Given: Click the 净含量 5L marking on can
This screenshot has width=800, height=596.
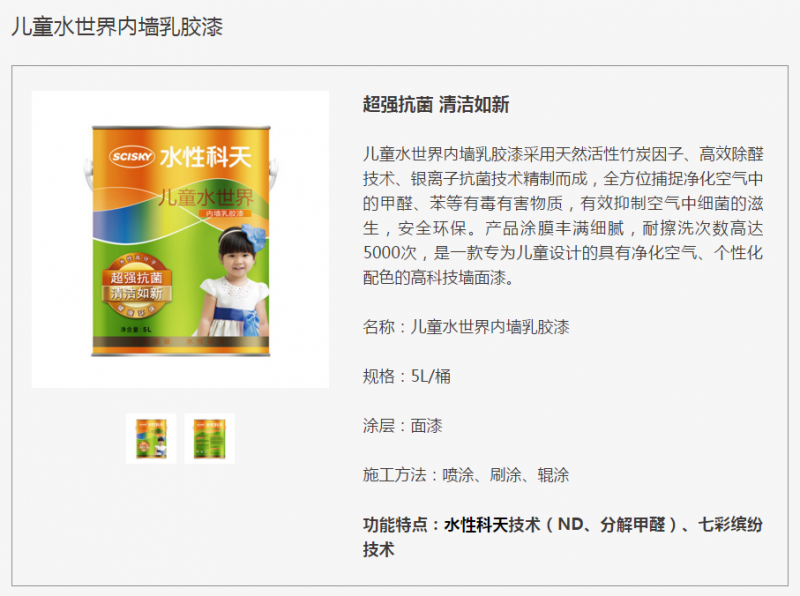Looking at the screenshot, I should tap(136, 330).
